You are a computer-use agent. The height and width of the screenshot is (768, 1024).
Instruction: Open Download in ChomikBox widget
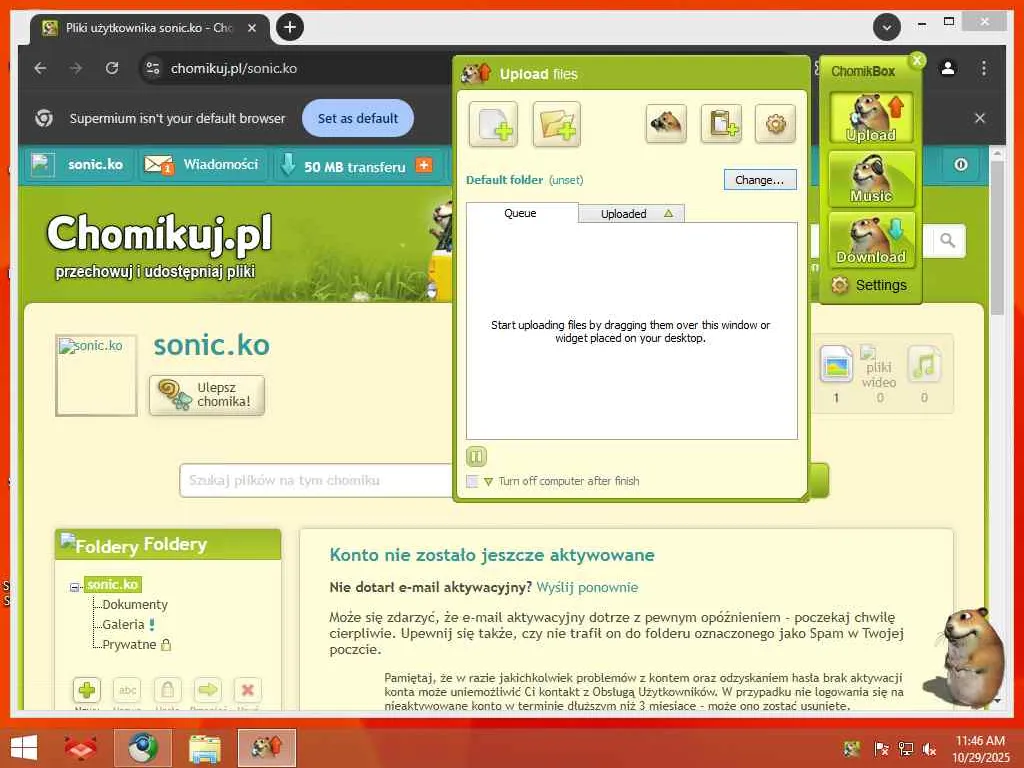click(871, 240)
